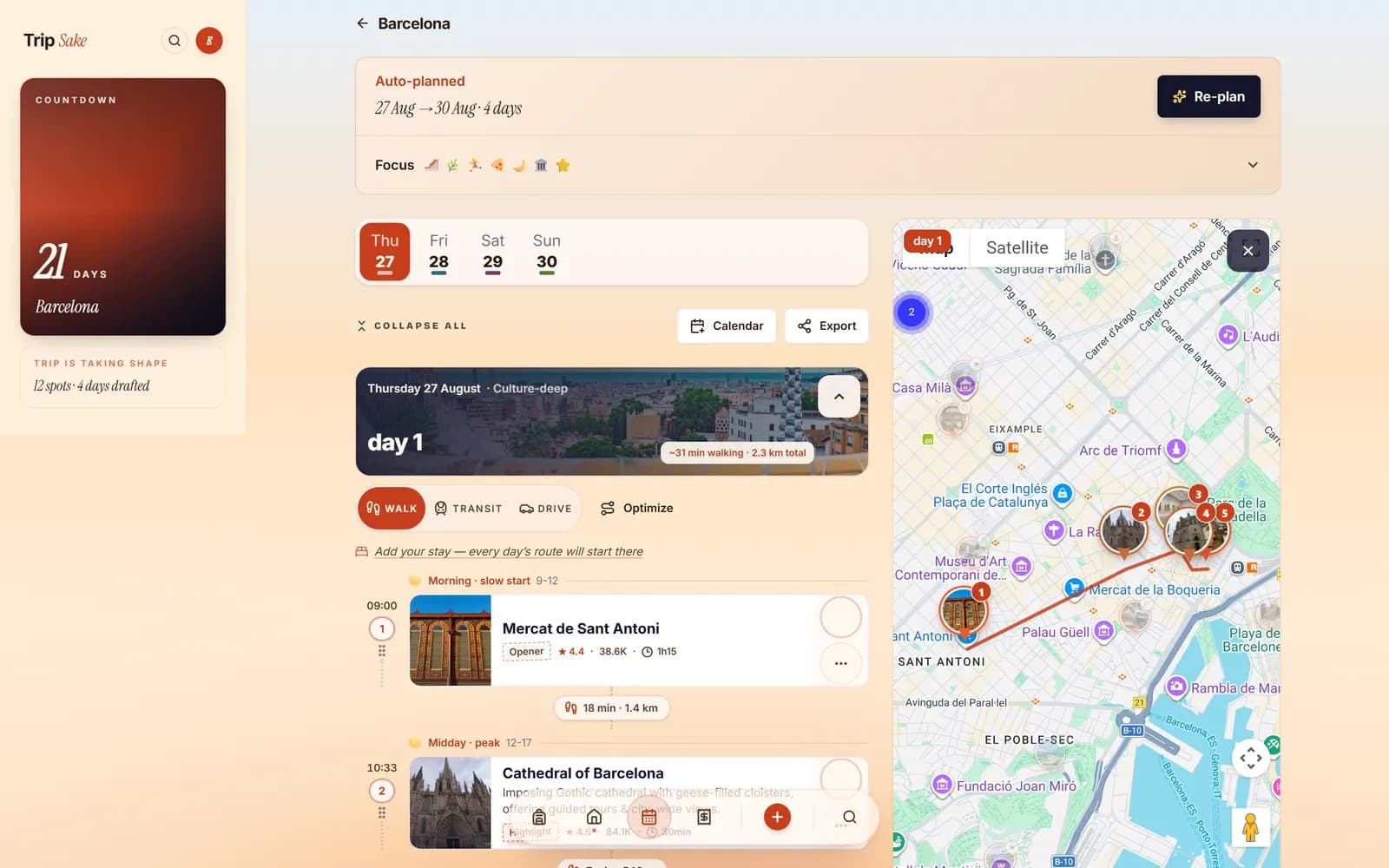The image size is (1389, 868).
Task: Click the day 1 red map badge
Action: coord(927,241)
